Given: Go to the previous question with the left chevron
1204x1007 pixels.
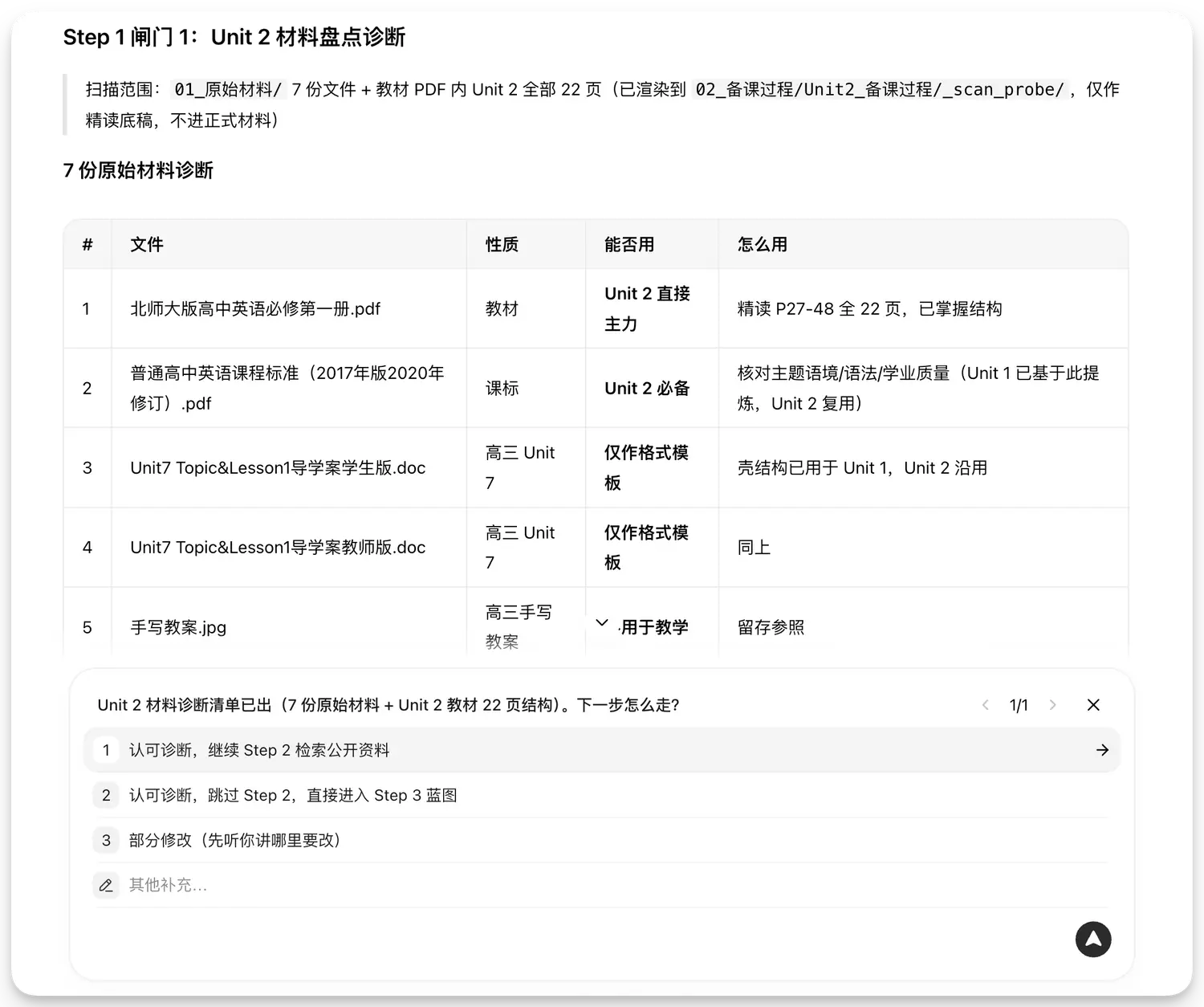Looking at the screenshot, I should [x=986, y=705].
